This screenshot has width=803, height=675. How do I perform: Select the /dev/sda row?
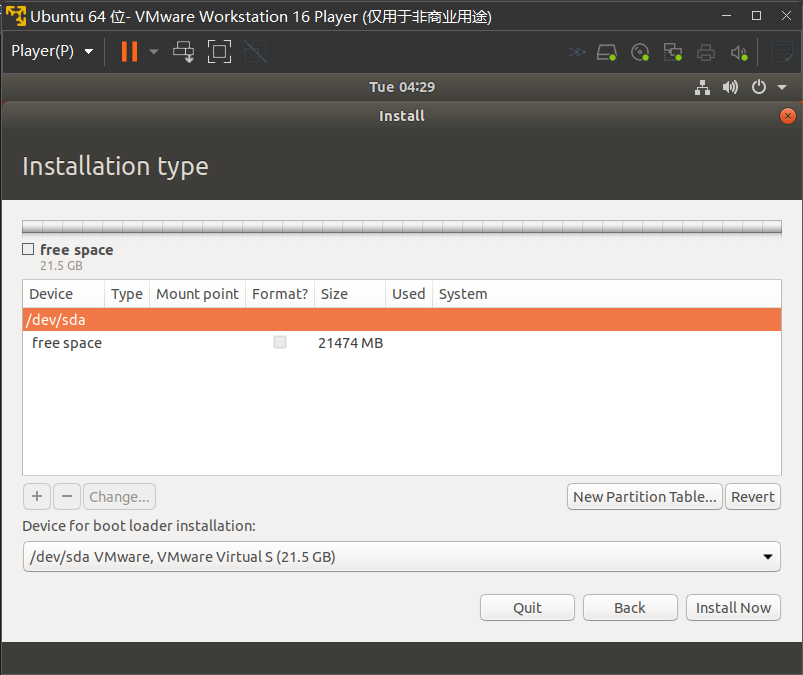click(x=401, y=320)
